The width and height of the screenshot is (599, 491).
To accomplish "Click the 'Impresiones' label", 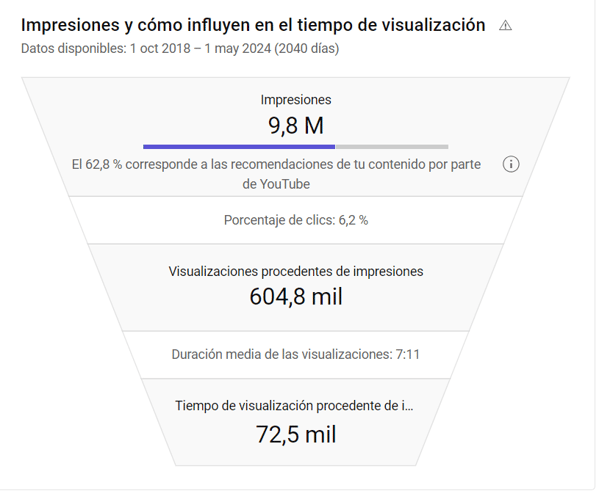I will [x=296, y=100].
